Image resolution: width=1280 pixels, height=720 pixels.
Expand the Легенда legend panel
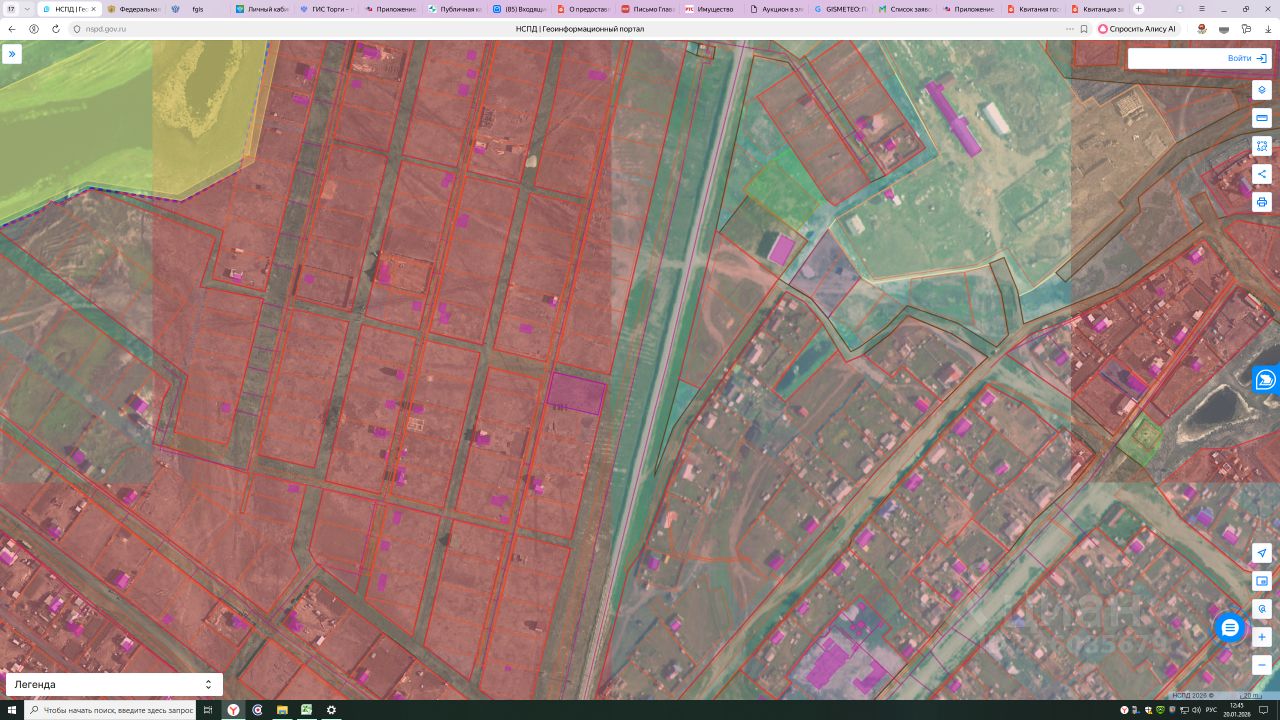[x=114, y=685]
